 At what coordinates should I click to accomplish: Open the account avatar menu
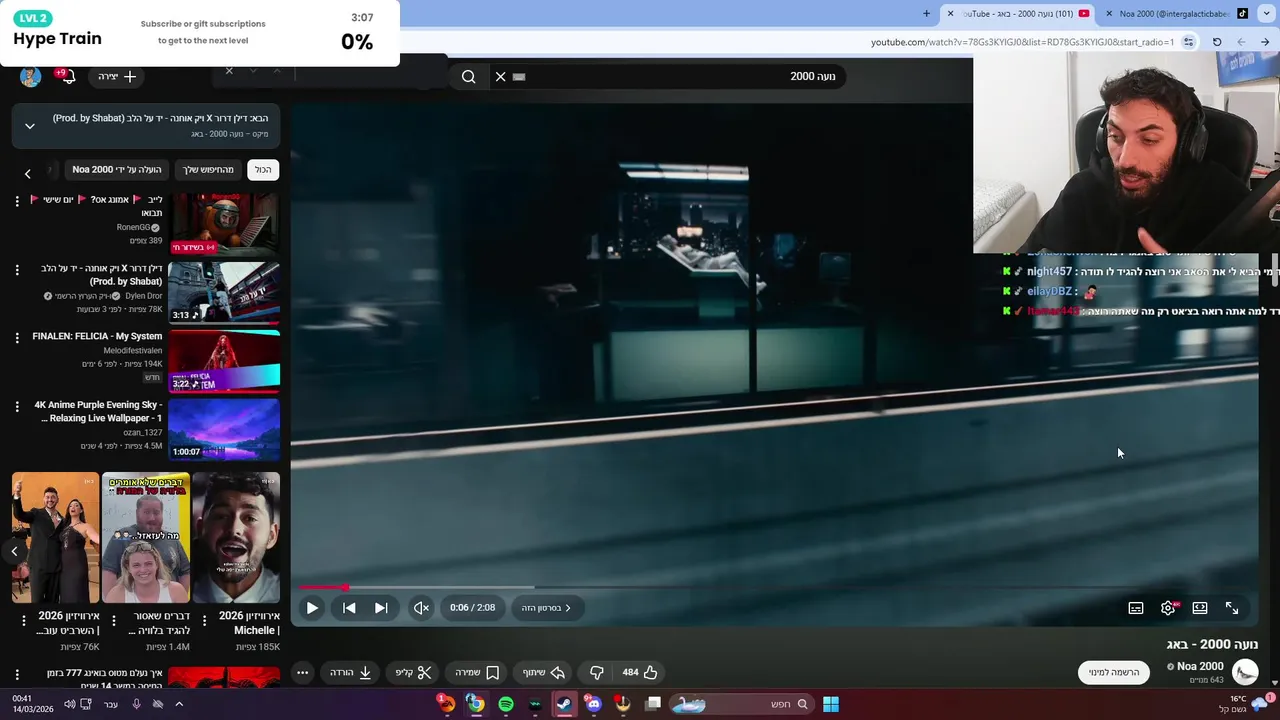(x=30, y=77)
